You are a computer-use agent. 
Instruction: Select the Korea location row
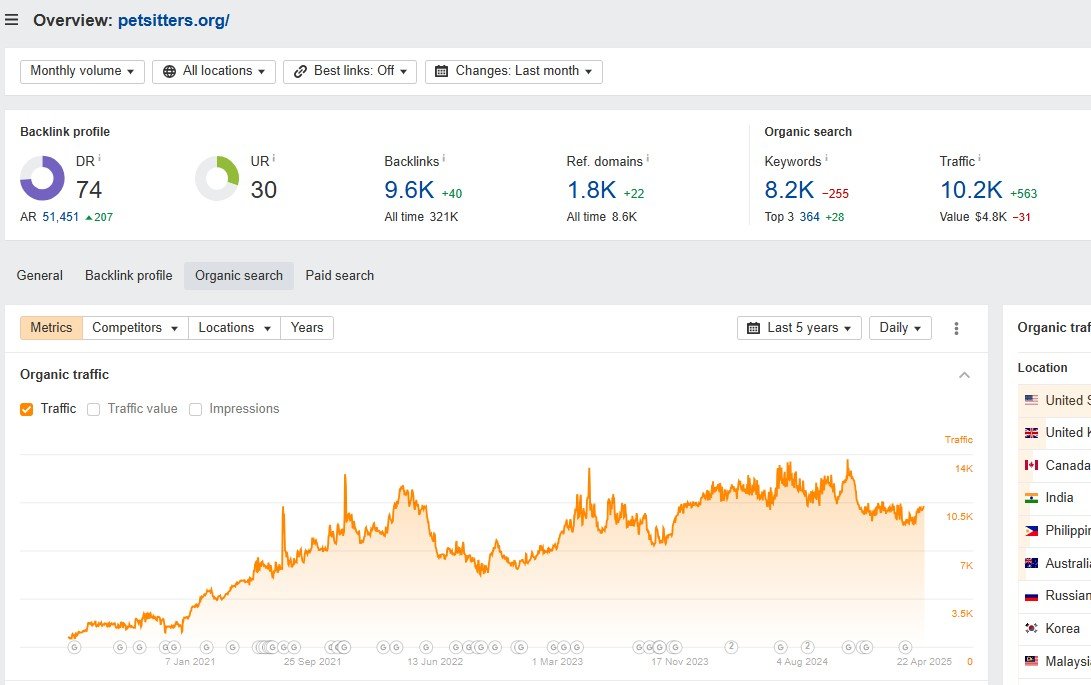pyautogui.click(x=1055, y=628)
